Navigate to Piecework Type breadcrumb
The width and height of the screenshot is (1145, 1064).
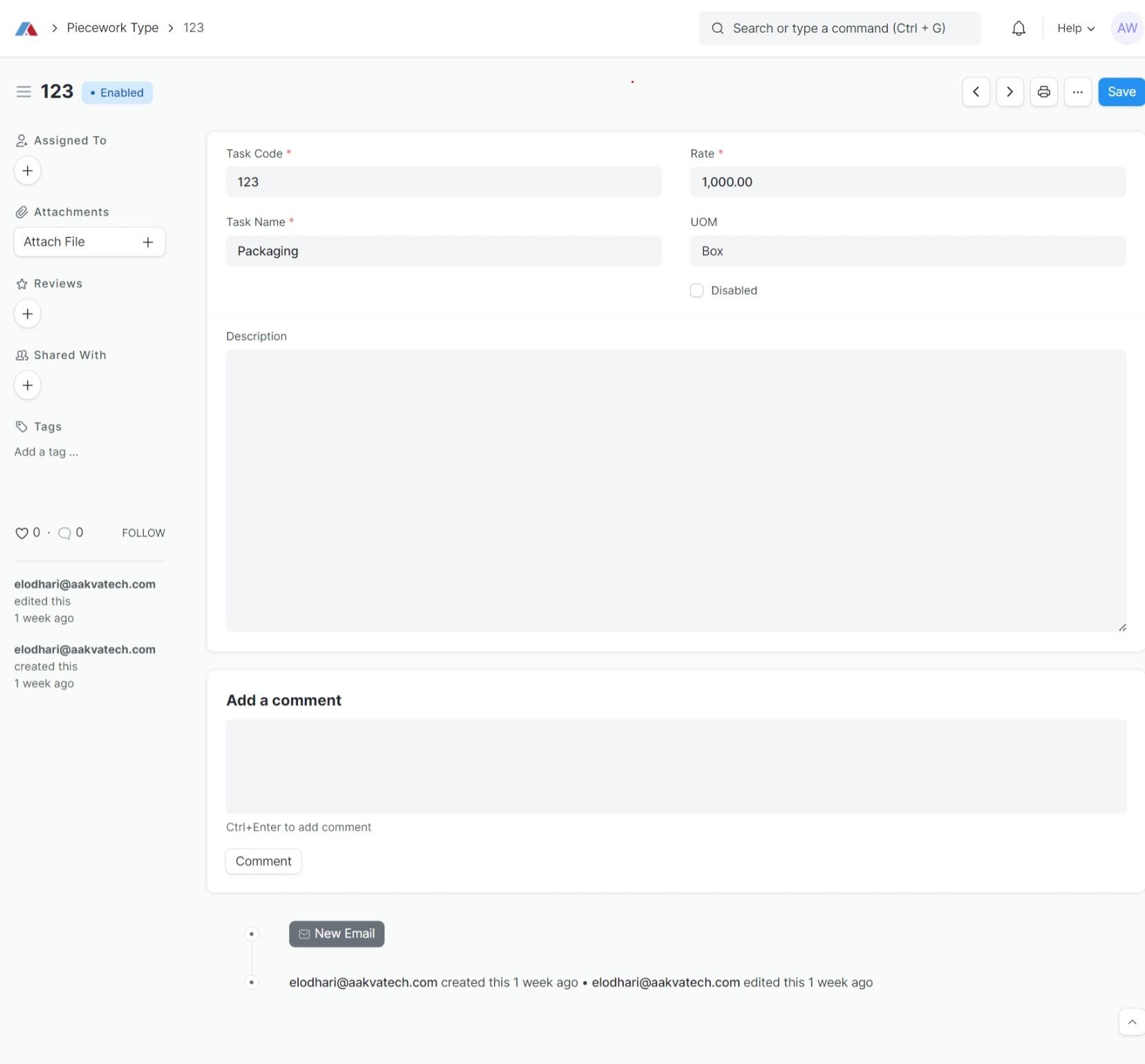113,28
